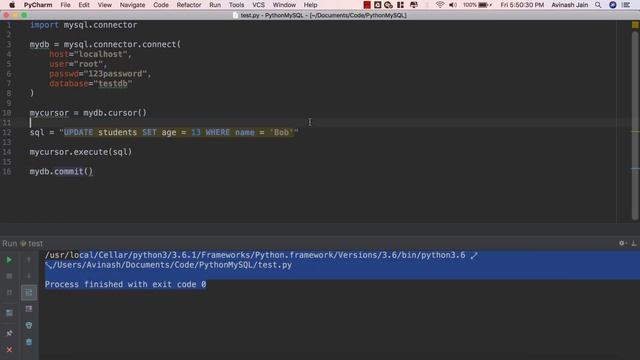Pin the Run tab with the pin icon

(x=9, y=333)
